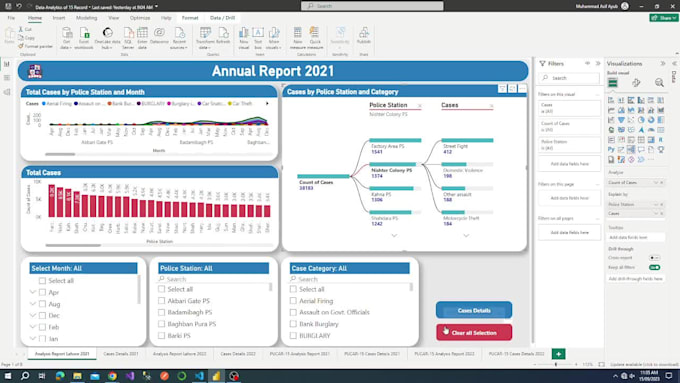Click Focus mode icon on decomposition visual
The width and height of the screenshot is (680, 383).
512,88
